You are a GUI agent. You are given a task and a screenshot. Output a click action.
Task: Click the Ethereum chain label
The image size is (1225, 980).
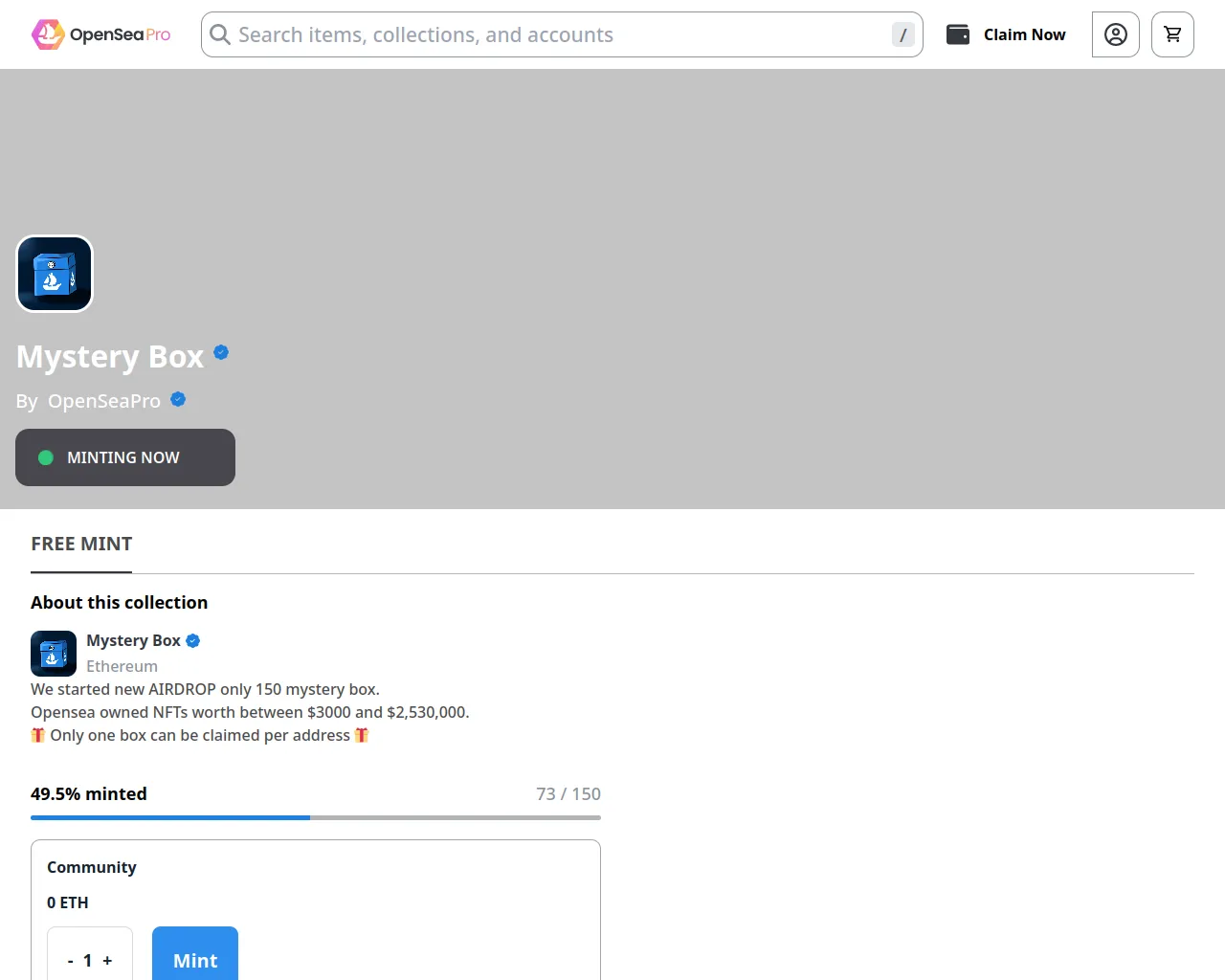pos(122,666)
